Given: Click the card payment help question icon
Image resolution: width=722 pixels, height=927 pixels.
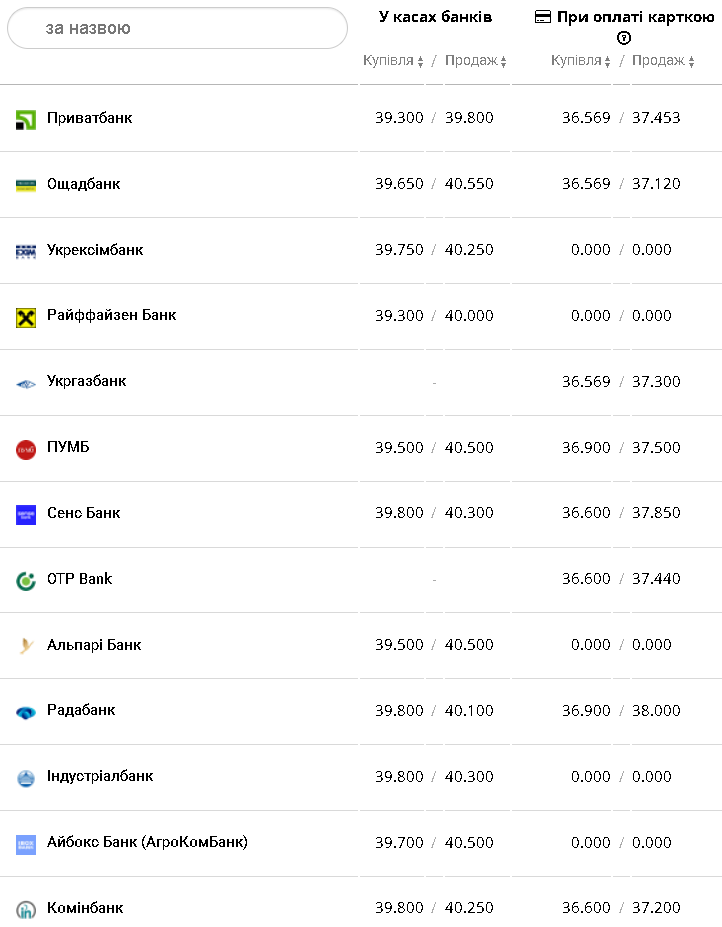Looking at the screenshot, I should click(x=624, y=38).
